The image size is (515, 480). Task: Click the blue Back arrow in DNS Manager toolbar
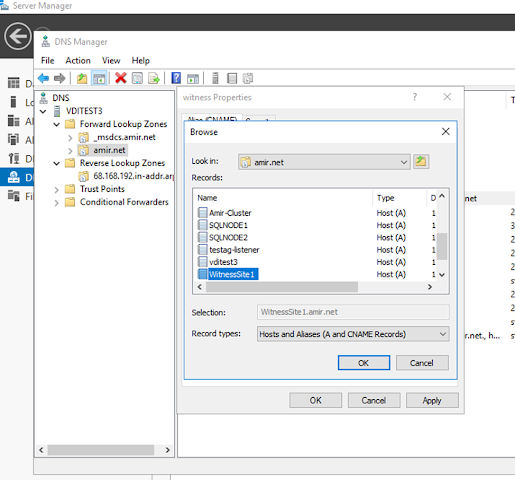pyautogui.click(x=43, y=78)
